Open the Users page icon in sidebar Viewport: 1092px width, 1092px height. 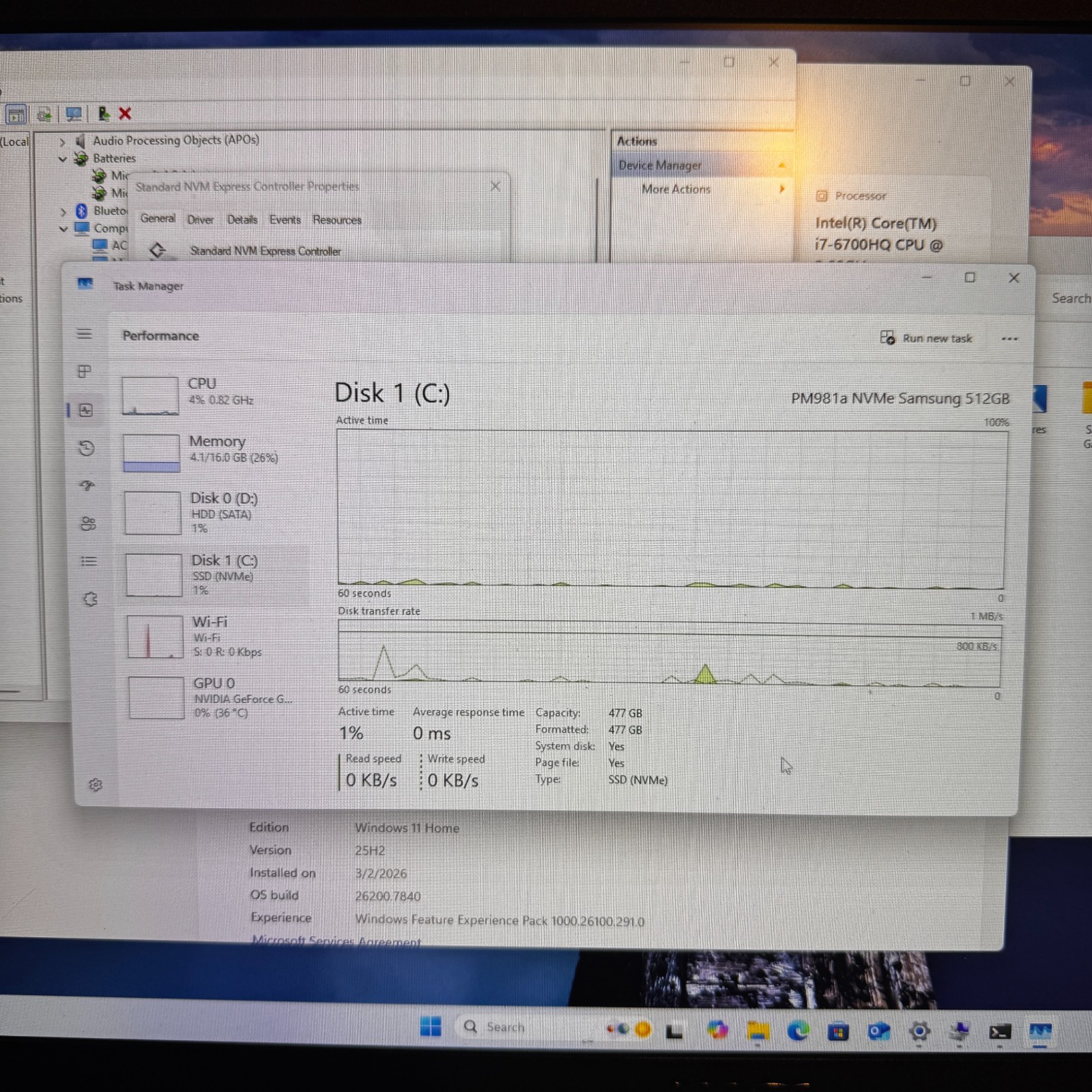[88, 523]
